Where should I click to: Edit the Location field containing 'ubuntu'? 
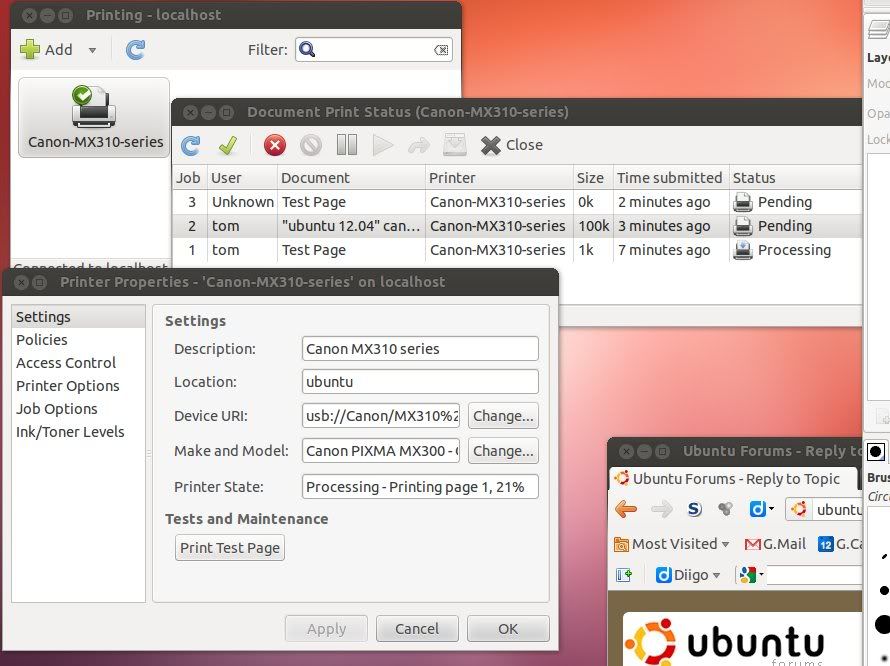pyautogui.click(x=420, y=382)
